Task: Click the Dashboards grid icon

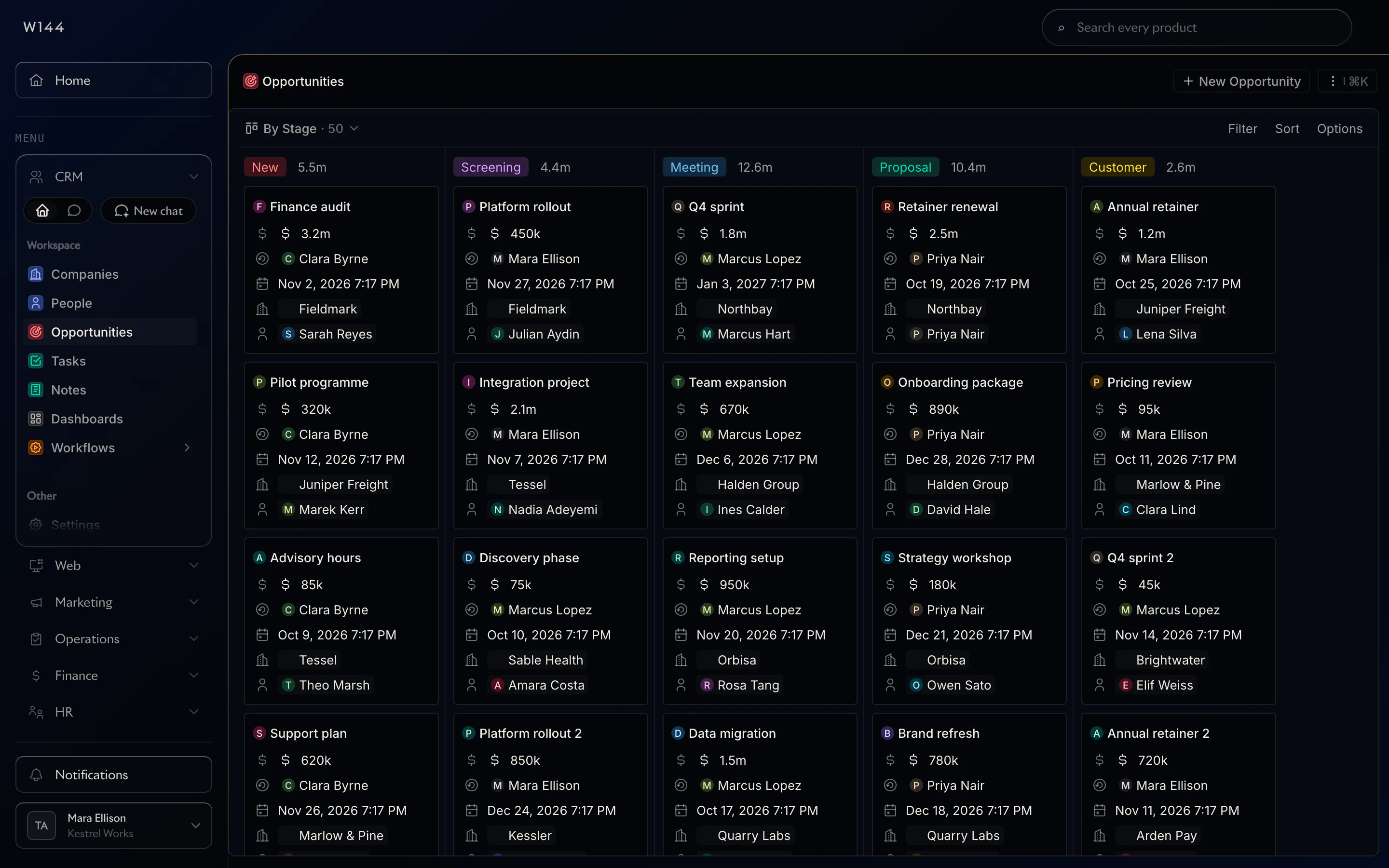Action: [x=36, y=419]
